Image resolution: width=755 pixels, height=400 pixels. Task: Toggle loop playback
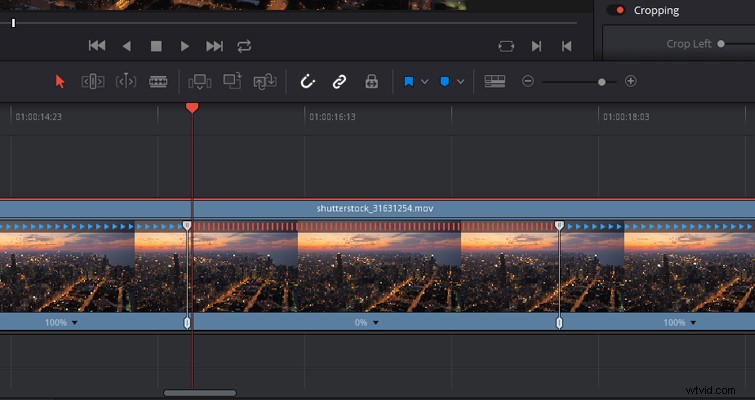pyautogui.click(x=244, y=46)
